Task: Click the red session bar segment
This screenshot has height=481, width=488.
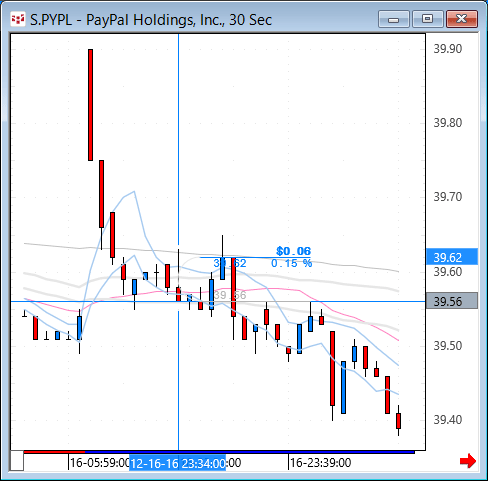Action: click(54, 452)
